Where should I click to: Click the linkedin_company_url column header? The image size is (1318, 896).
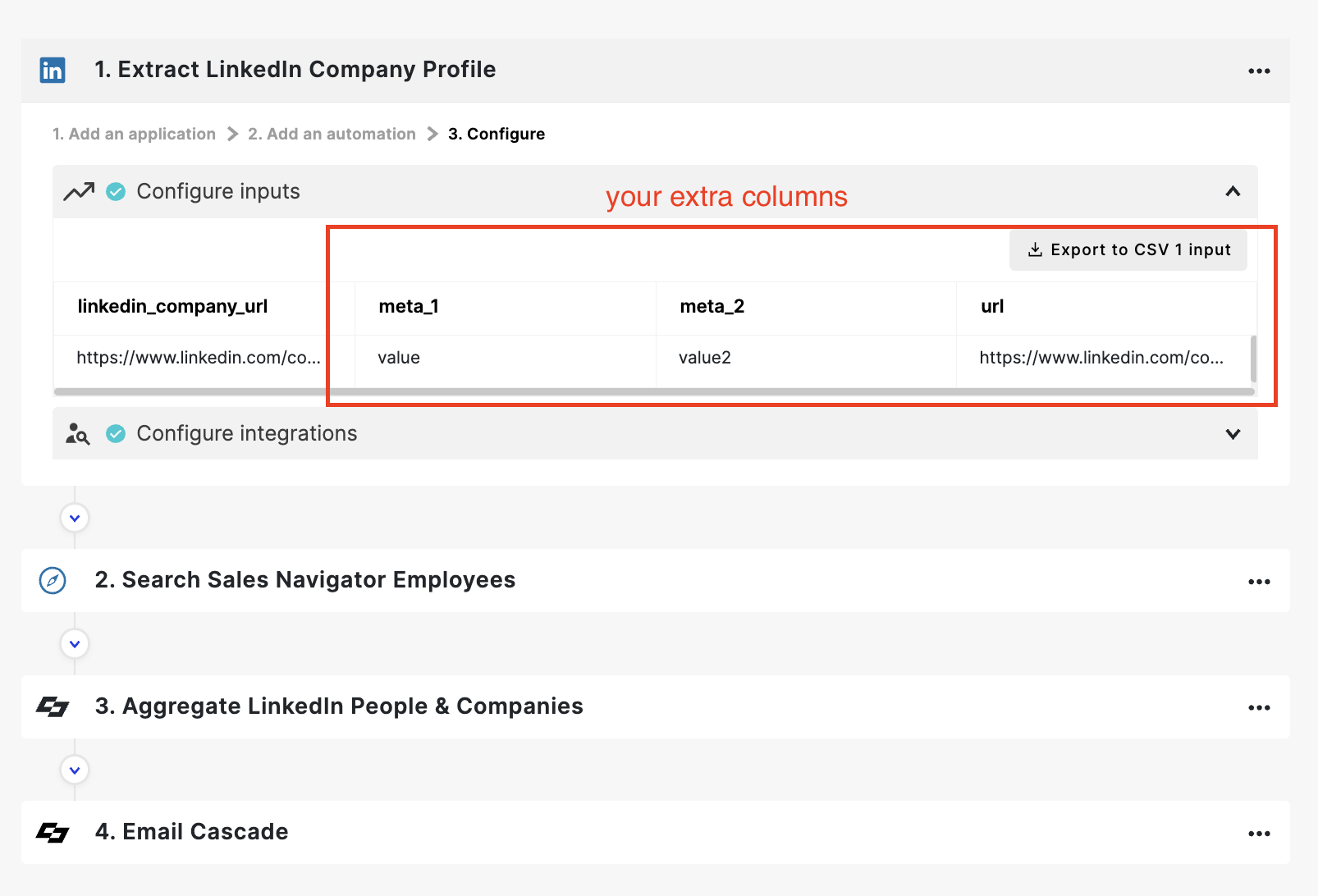pos(204,308)
